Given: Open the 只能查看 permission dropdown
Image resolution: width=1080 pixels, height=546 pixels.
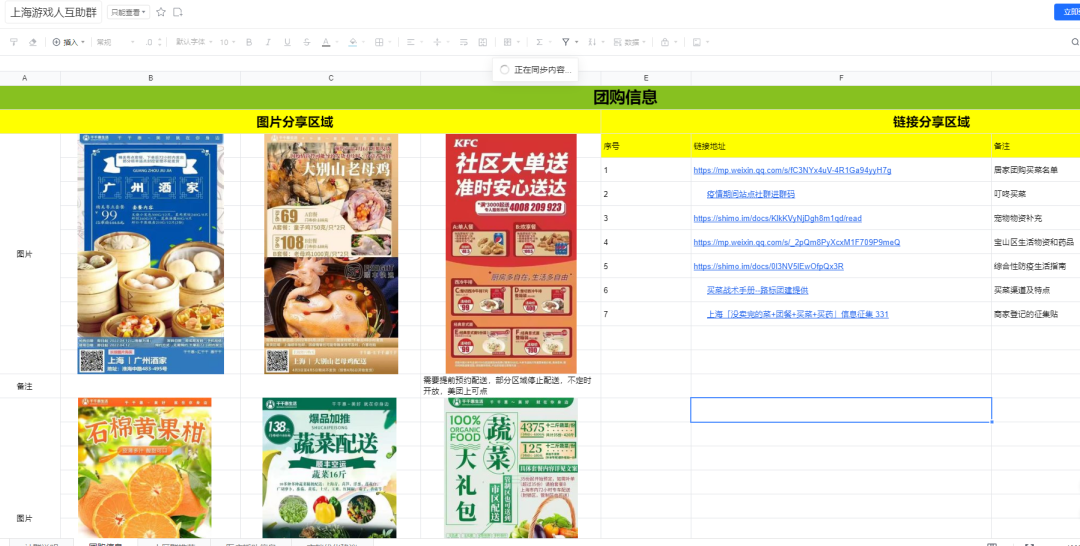Looking at the screenshot, I should point(129,12).
